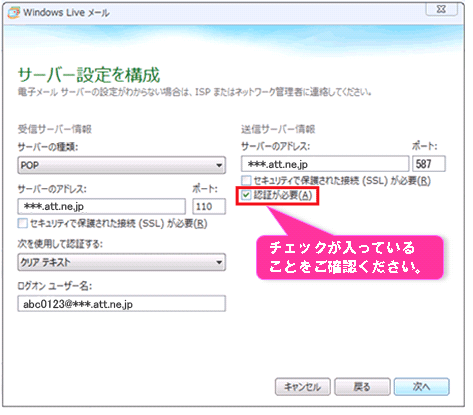Click the pink callout confirmation note
Image resolution: width=473 pixels, height=415 pixels.
click(350, 257)
